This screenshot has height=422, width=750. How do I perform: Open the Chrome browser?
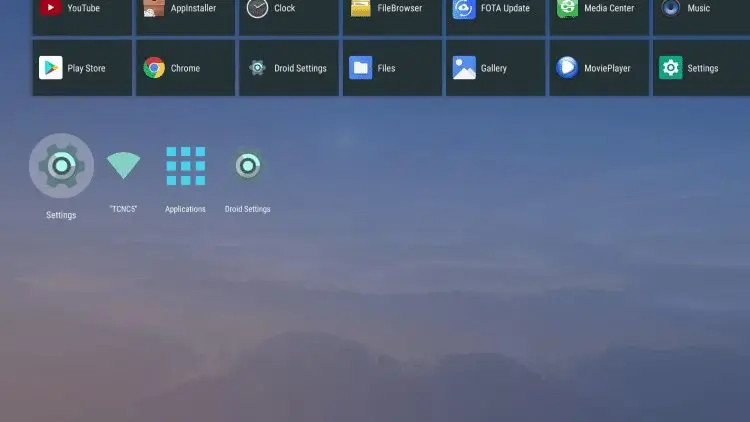(186, 68)
